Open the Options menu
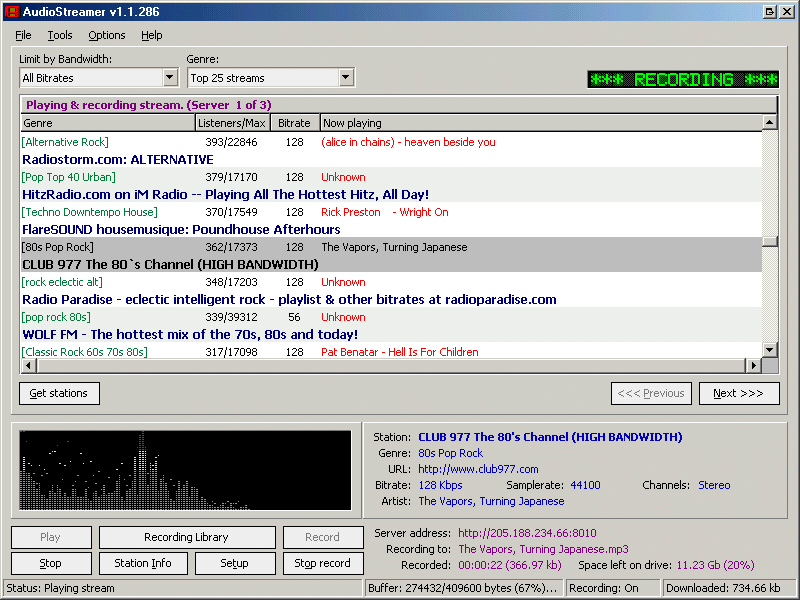The height and width of the screenshot is (600, 800). (x=107, y=35)
